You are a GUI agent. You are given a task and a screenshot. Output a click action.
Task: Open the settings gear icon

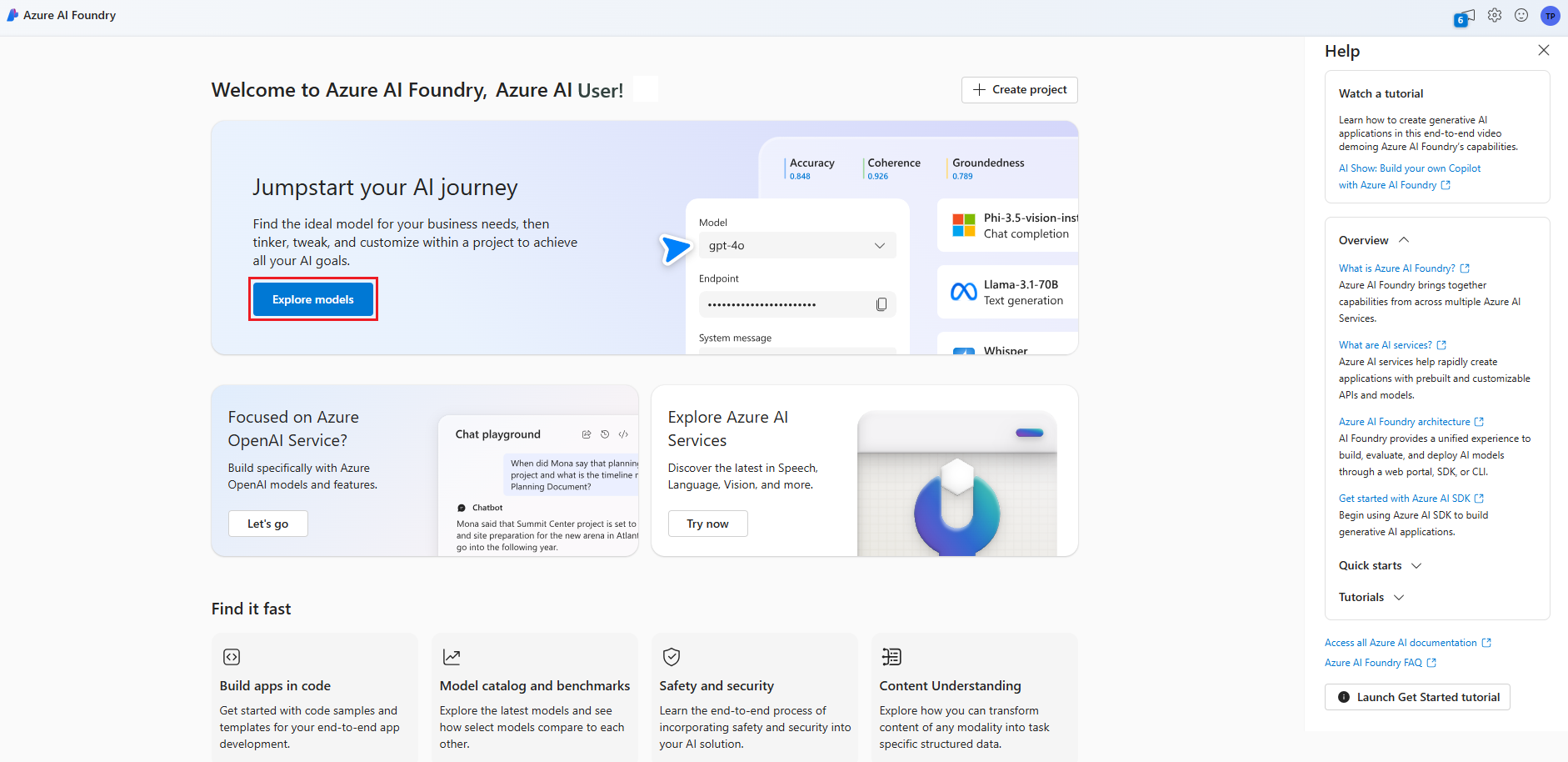(x=1495, y=15)
